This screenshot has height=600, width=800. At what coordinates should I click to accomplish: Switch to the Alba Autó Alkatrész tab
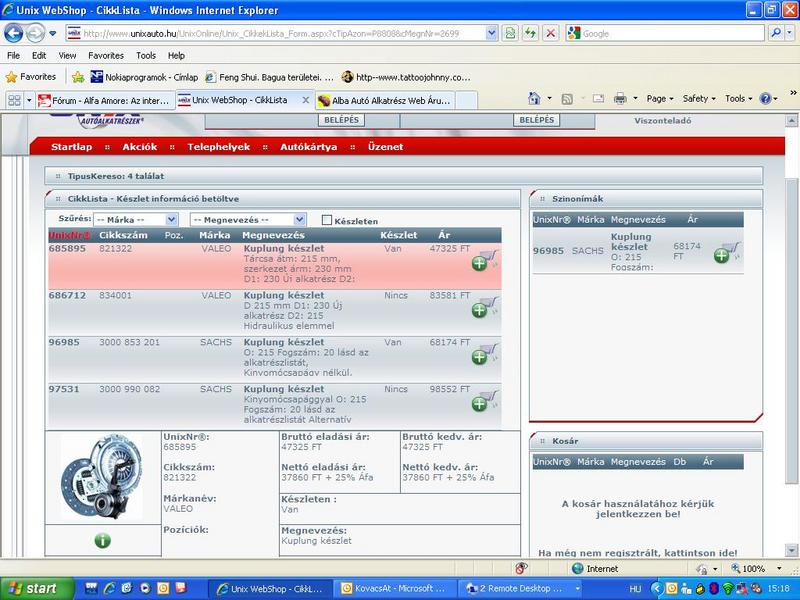point(385,100)
